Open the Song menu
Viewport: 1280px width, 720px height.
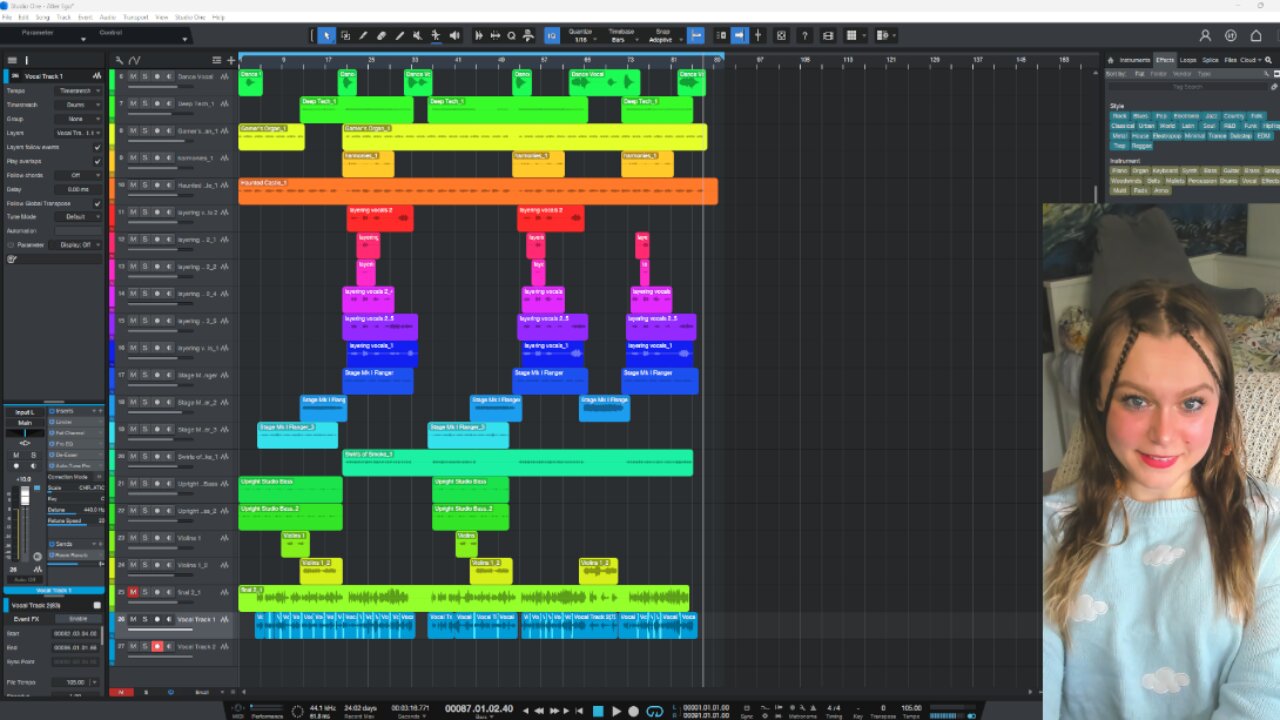coord(42,17)
